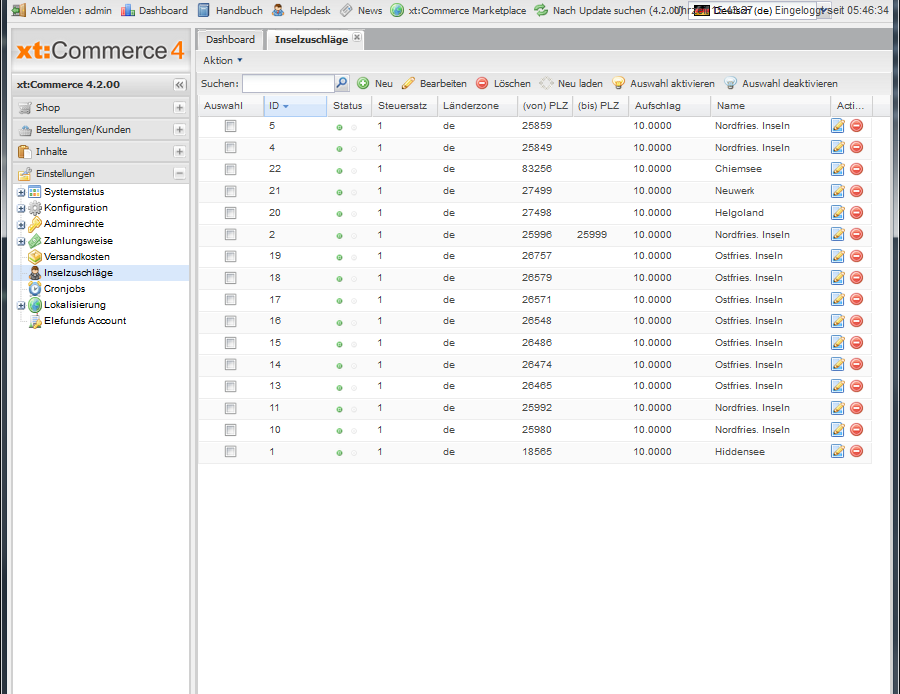Click the Neu laden reload icon

point(546,84)
